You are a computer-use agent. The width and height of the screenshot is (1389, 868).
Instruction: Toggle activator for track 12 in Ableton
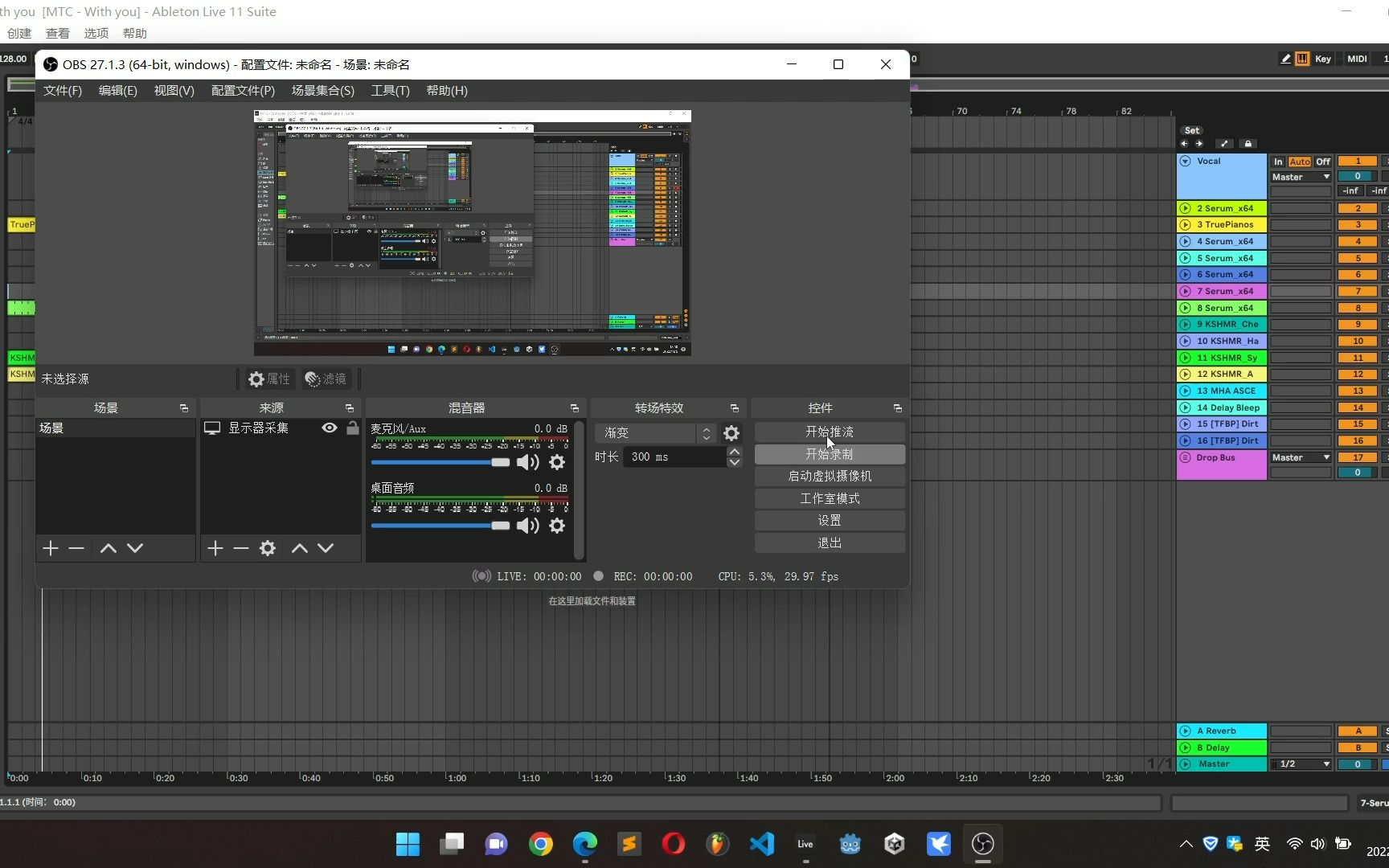[1358, 375]
